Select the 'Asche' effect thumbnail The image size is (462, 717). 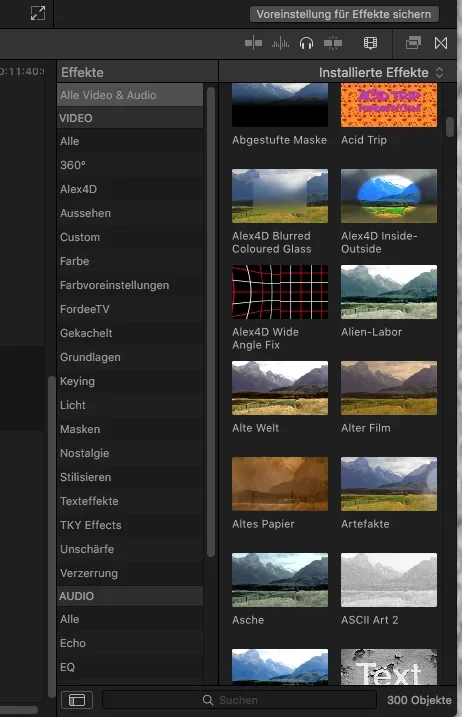pyautogui.click(x=280, y=580)
